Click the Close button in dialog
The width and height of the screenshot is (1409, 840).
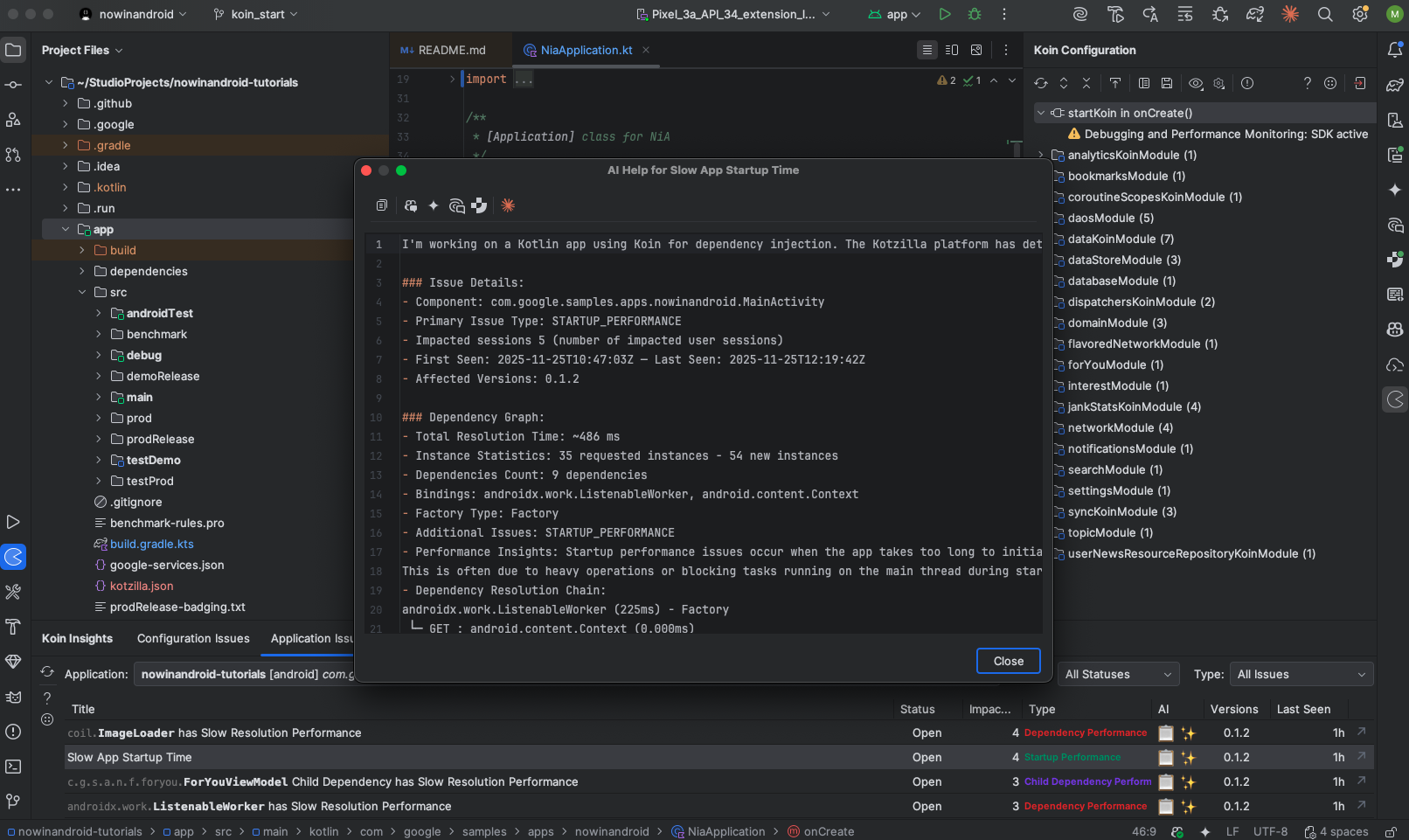pos(1008,661)
